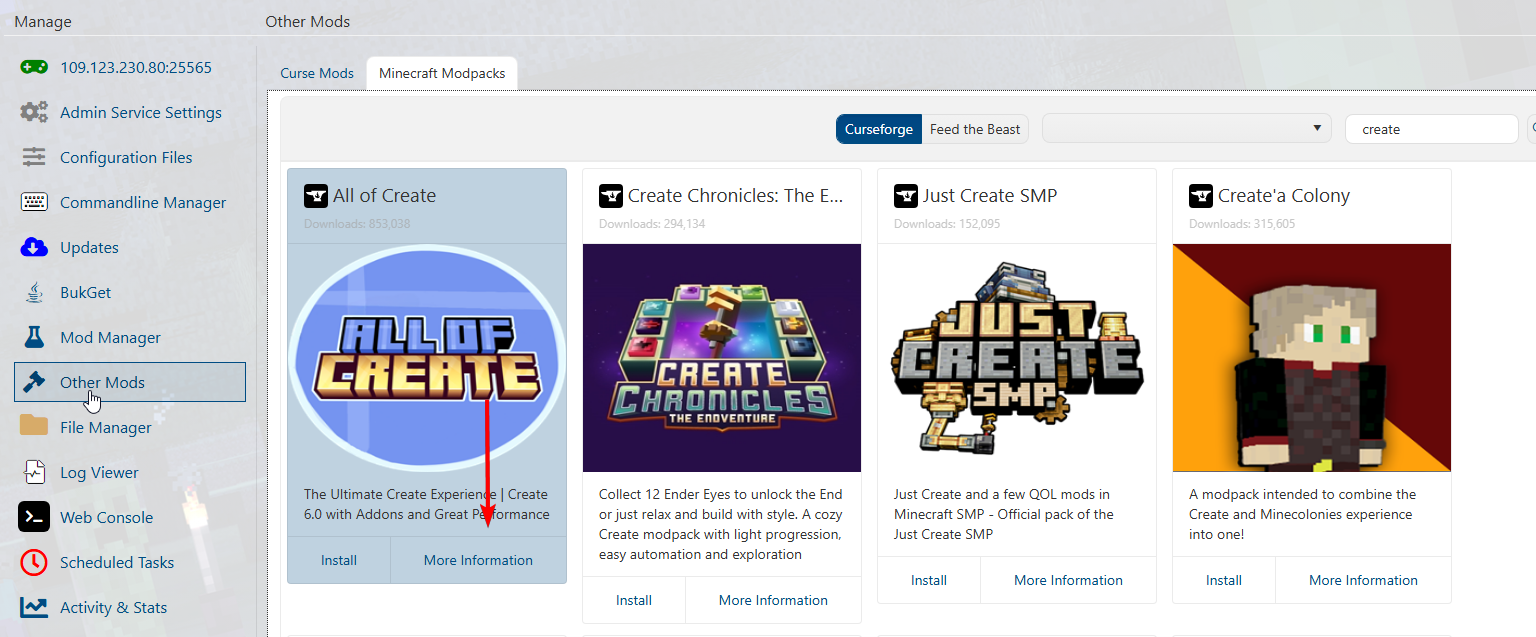This screenshot has height=637, width=1536.
Task: Click the green gamepad server icon
Action: 34,67
